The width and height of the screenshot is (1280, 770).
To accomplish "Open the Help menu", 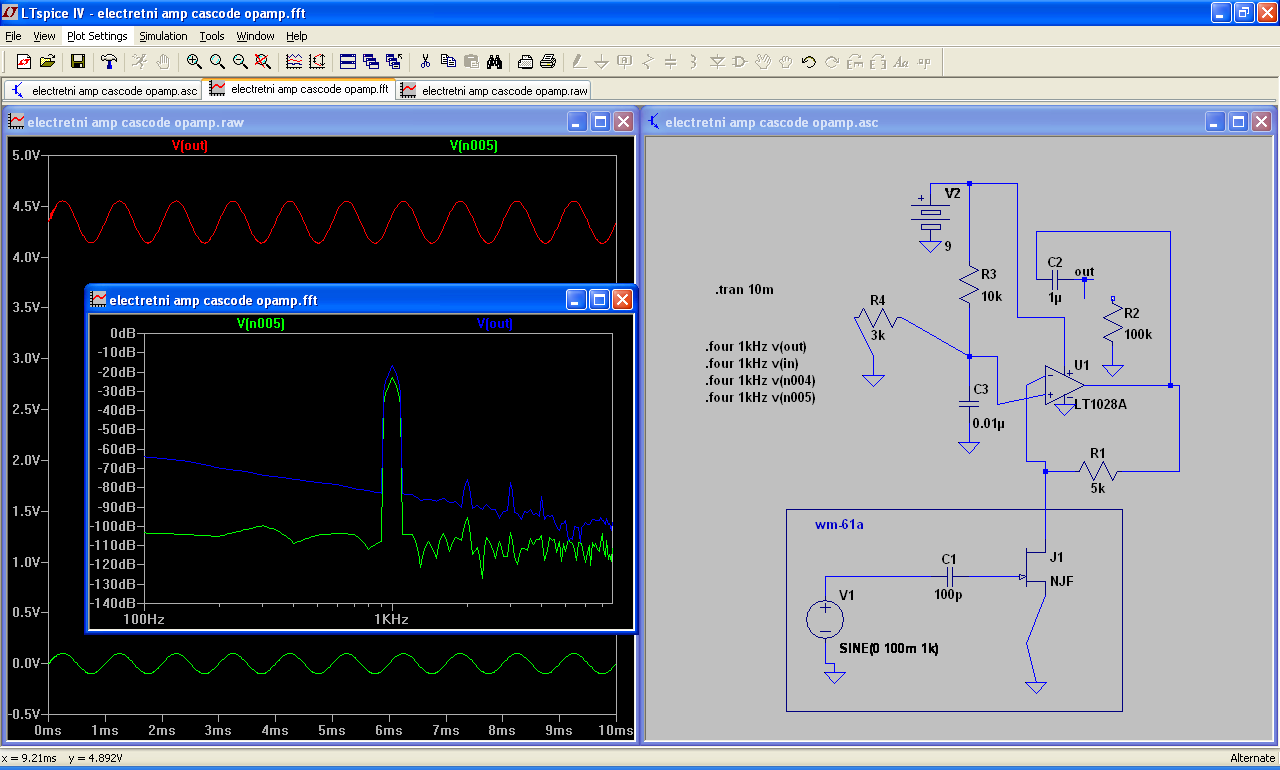I will coord(297,36).
